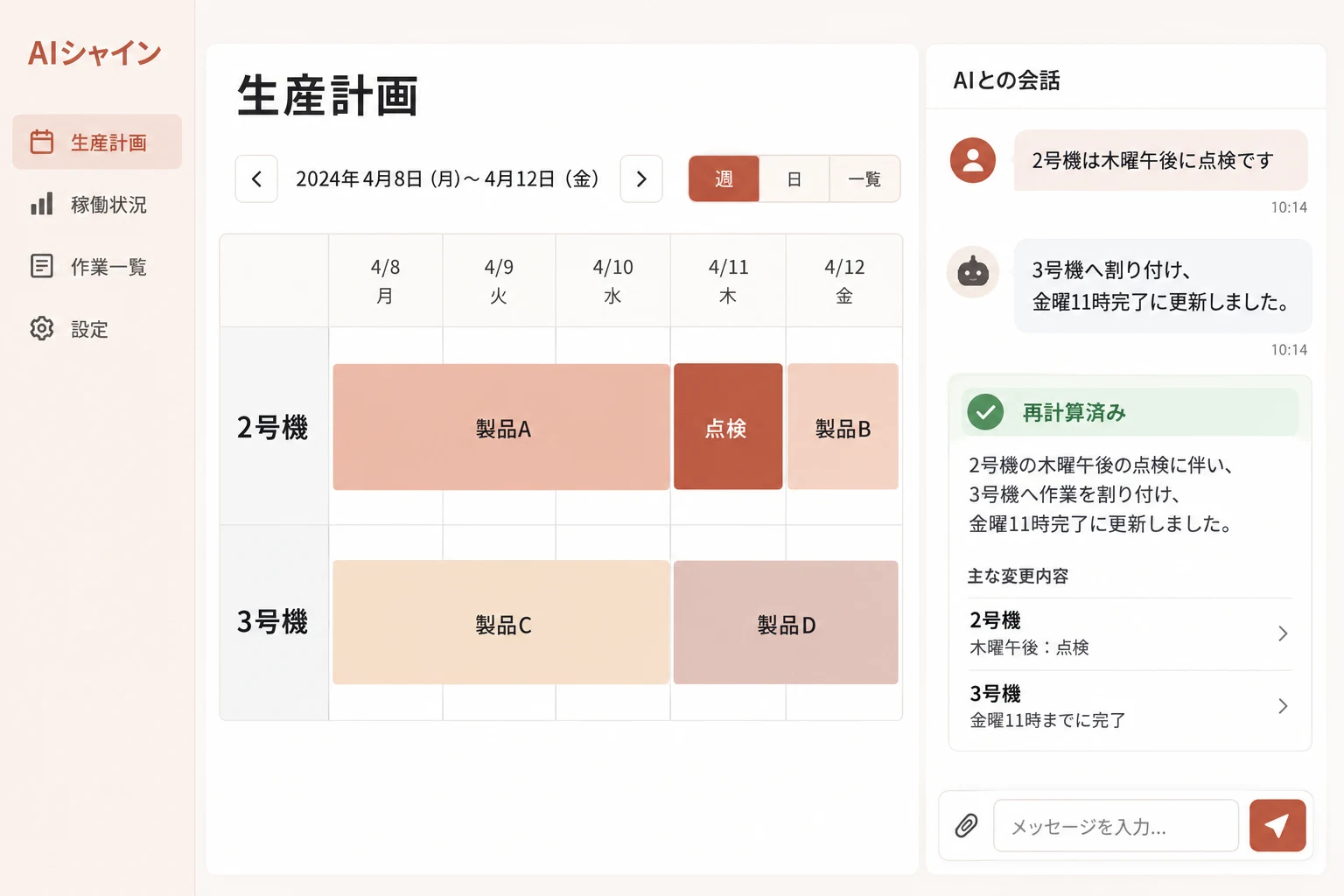
Task: Click the AI robot avatar in the chat
Action: tap(973, 272)
